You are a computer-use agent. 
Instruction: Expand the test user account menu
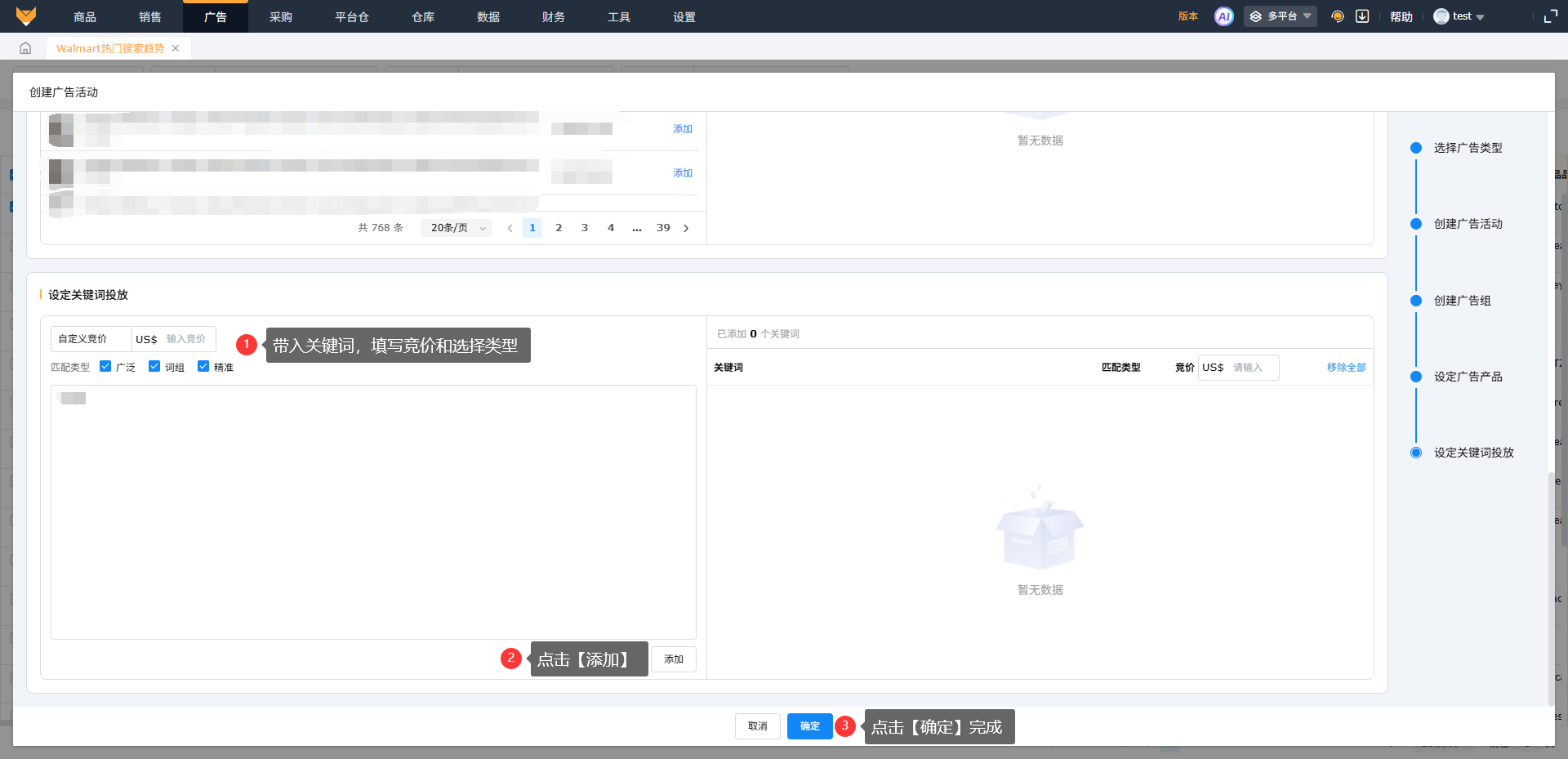tap(1459, 16)
